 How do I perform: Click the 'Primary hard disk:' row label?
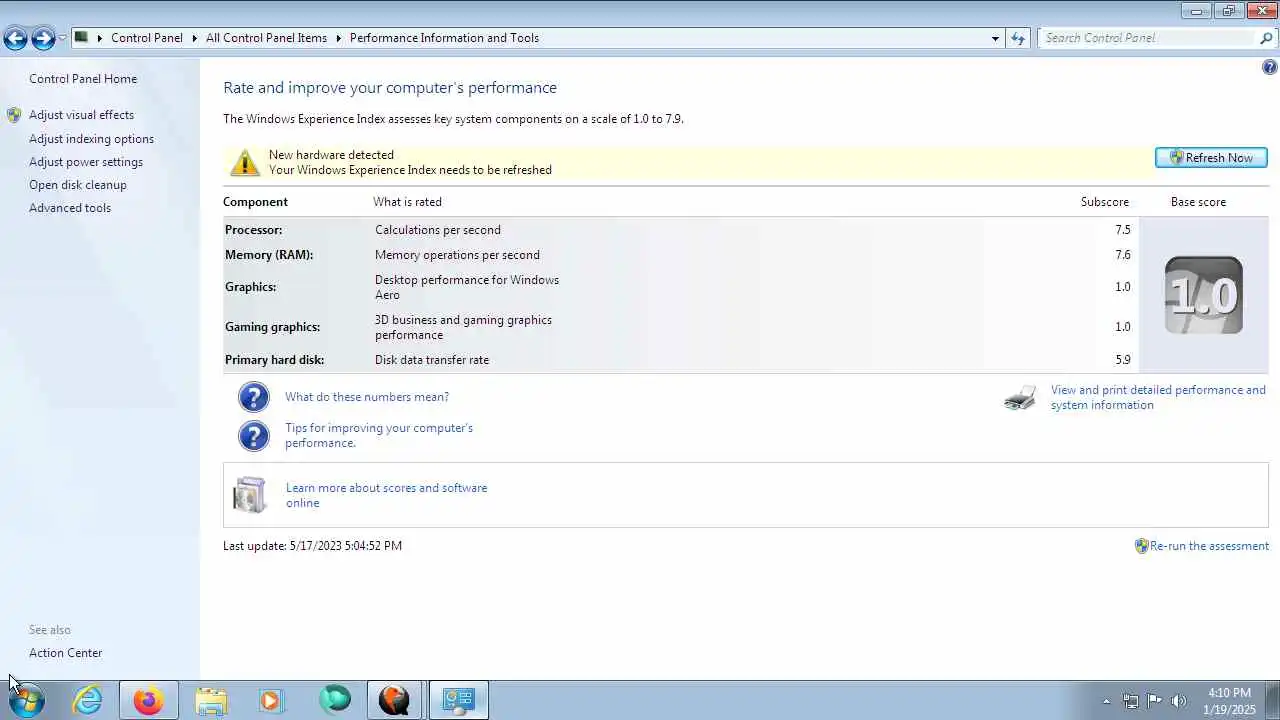tap(274, 360)
